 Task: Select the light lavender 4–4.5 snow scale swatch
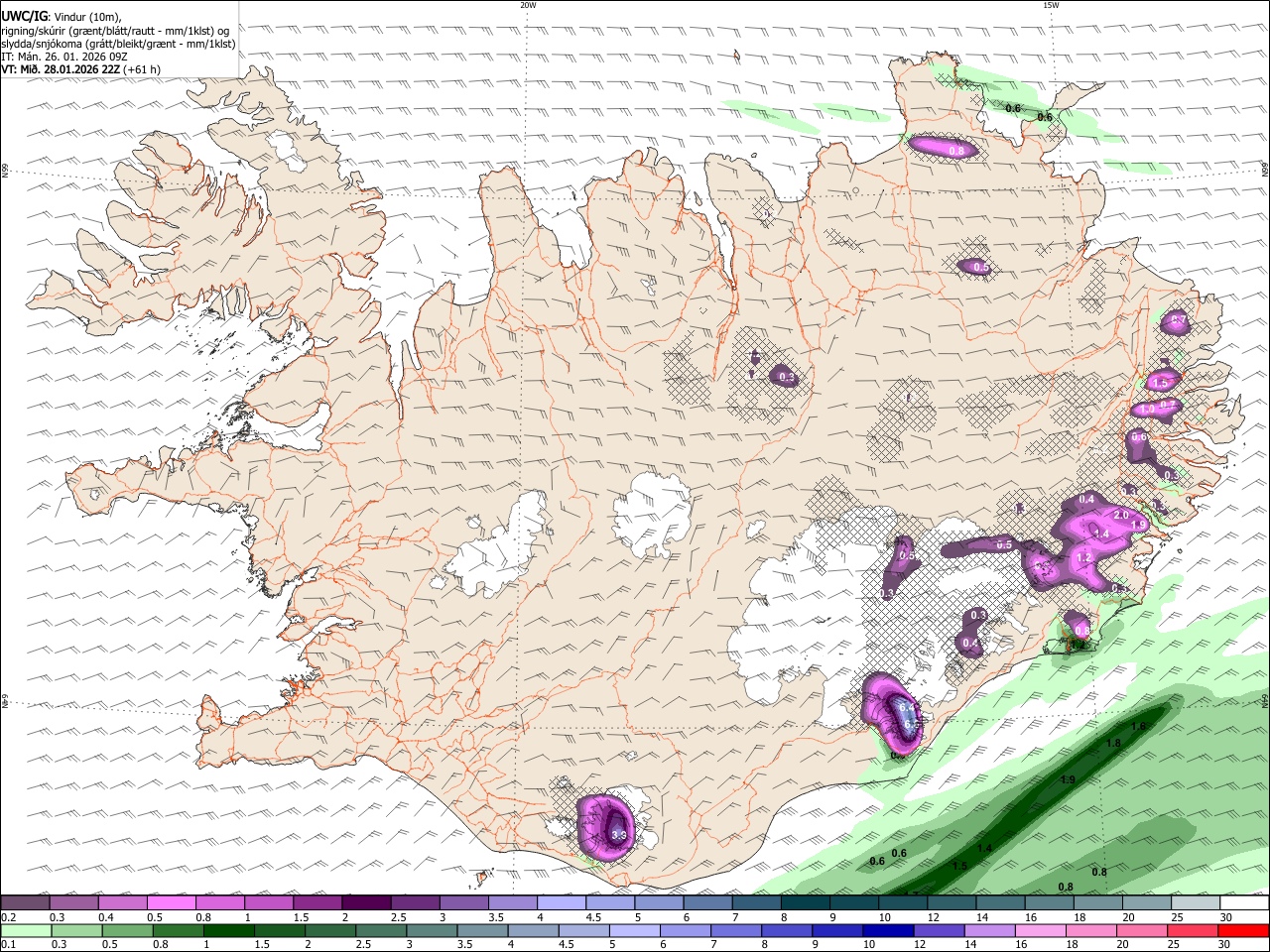tap(561, 902)
